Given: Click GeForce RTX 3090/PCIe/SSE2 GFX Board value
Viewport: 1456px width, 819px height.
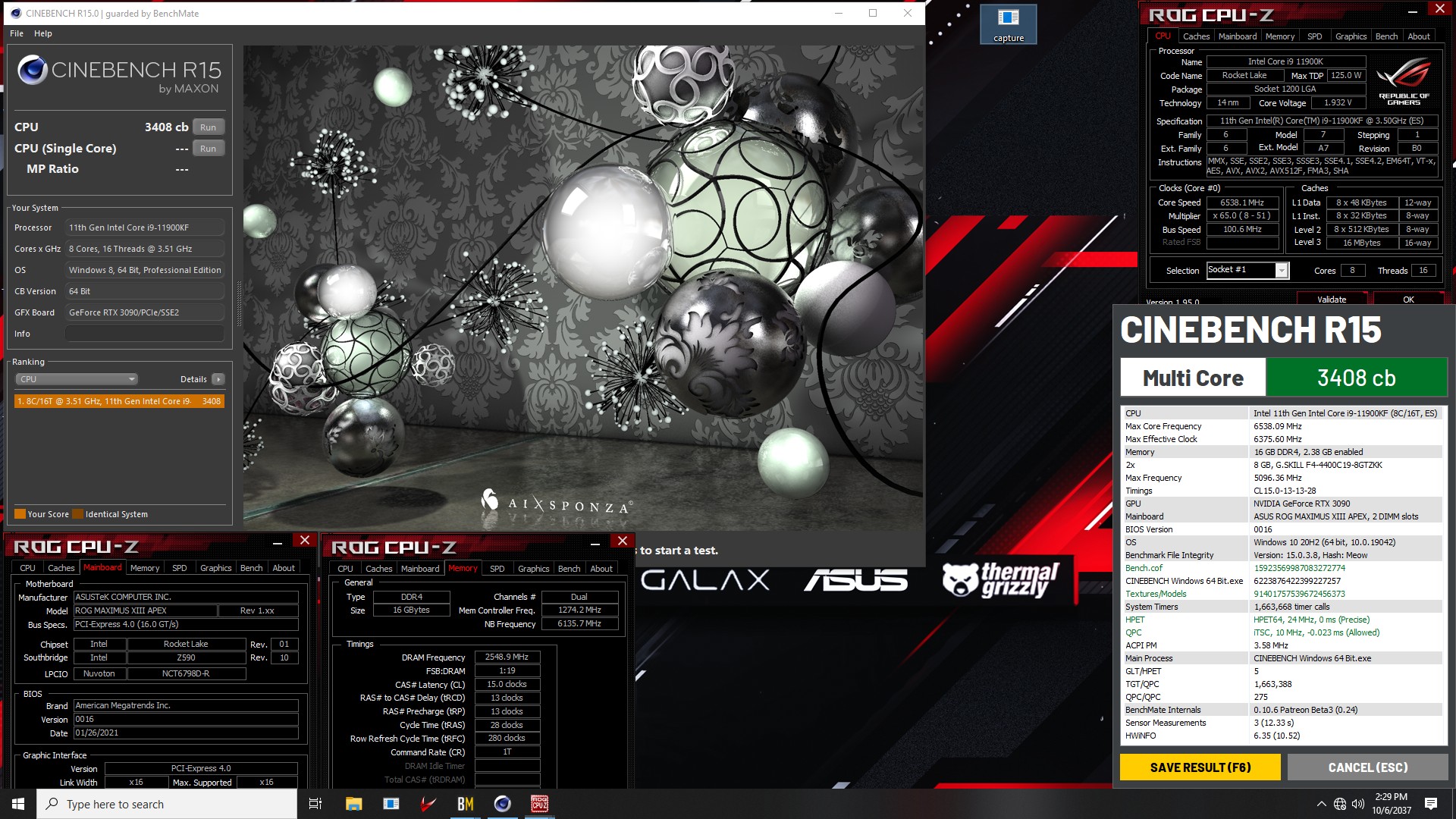Looking at the screenshot, I should [144, 312].
